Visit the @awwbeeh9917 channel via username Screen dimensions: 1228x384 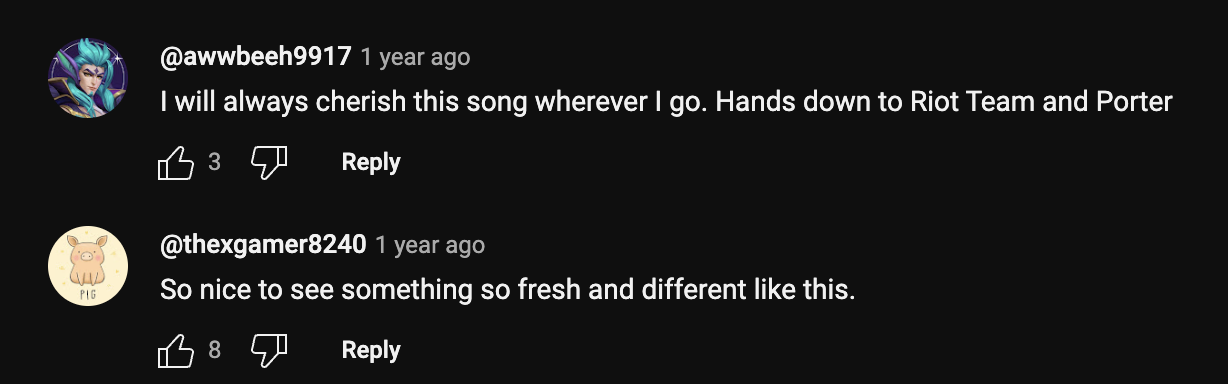(256, 57)
